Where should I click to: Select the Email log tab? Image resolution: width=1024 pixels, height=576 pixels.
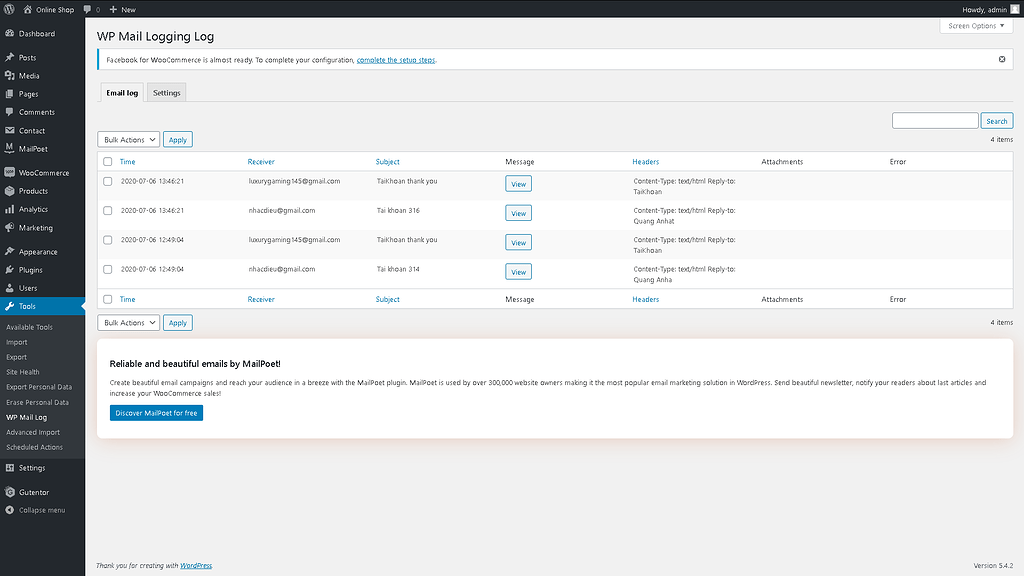pos(121,92)
